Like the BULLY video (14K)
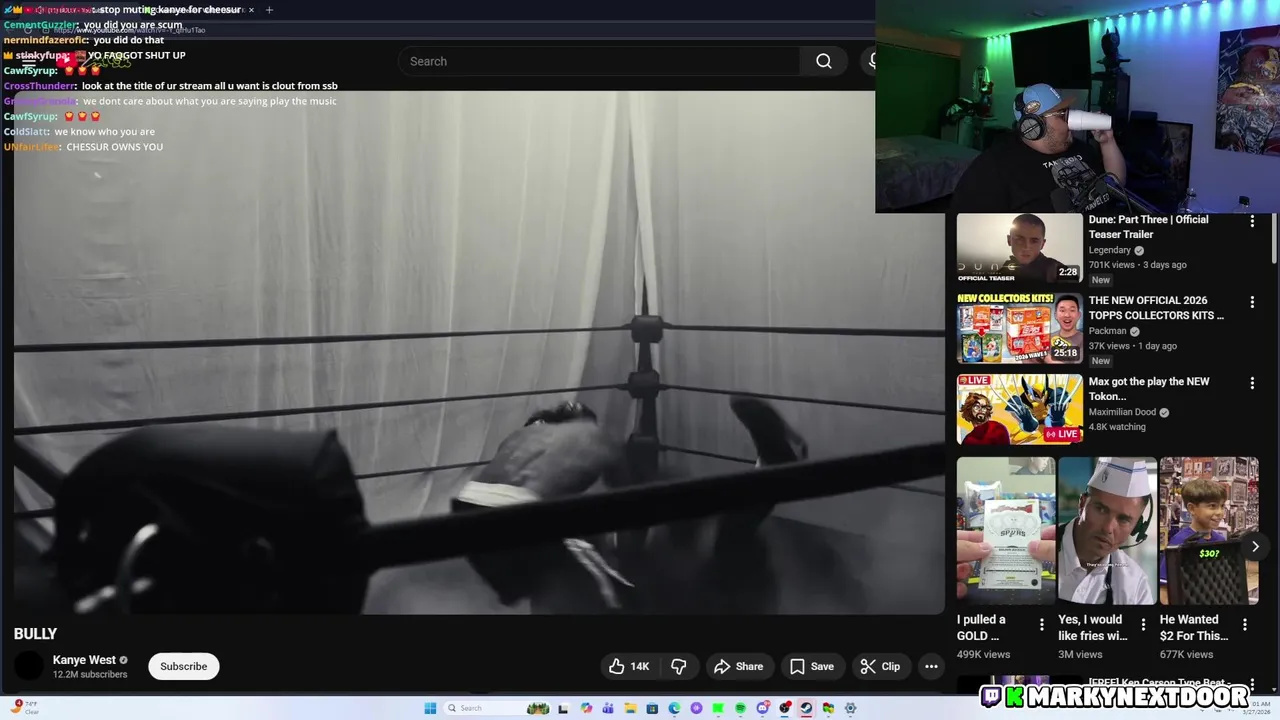1280x720 pixels. pyautogui.click(x=629, y=666)
